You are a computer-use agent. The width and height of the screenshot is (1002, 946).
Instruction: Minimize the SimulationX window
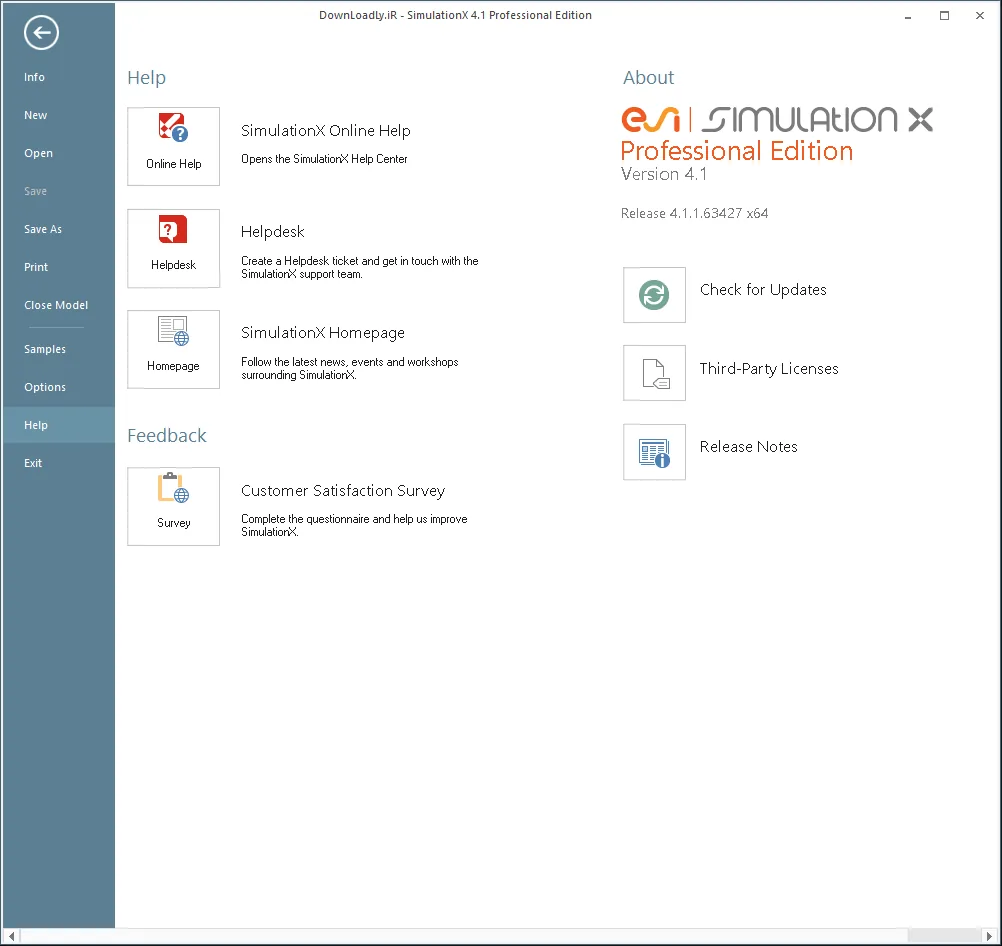[x=908, y=15]
